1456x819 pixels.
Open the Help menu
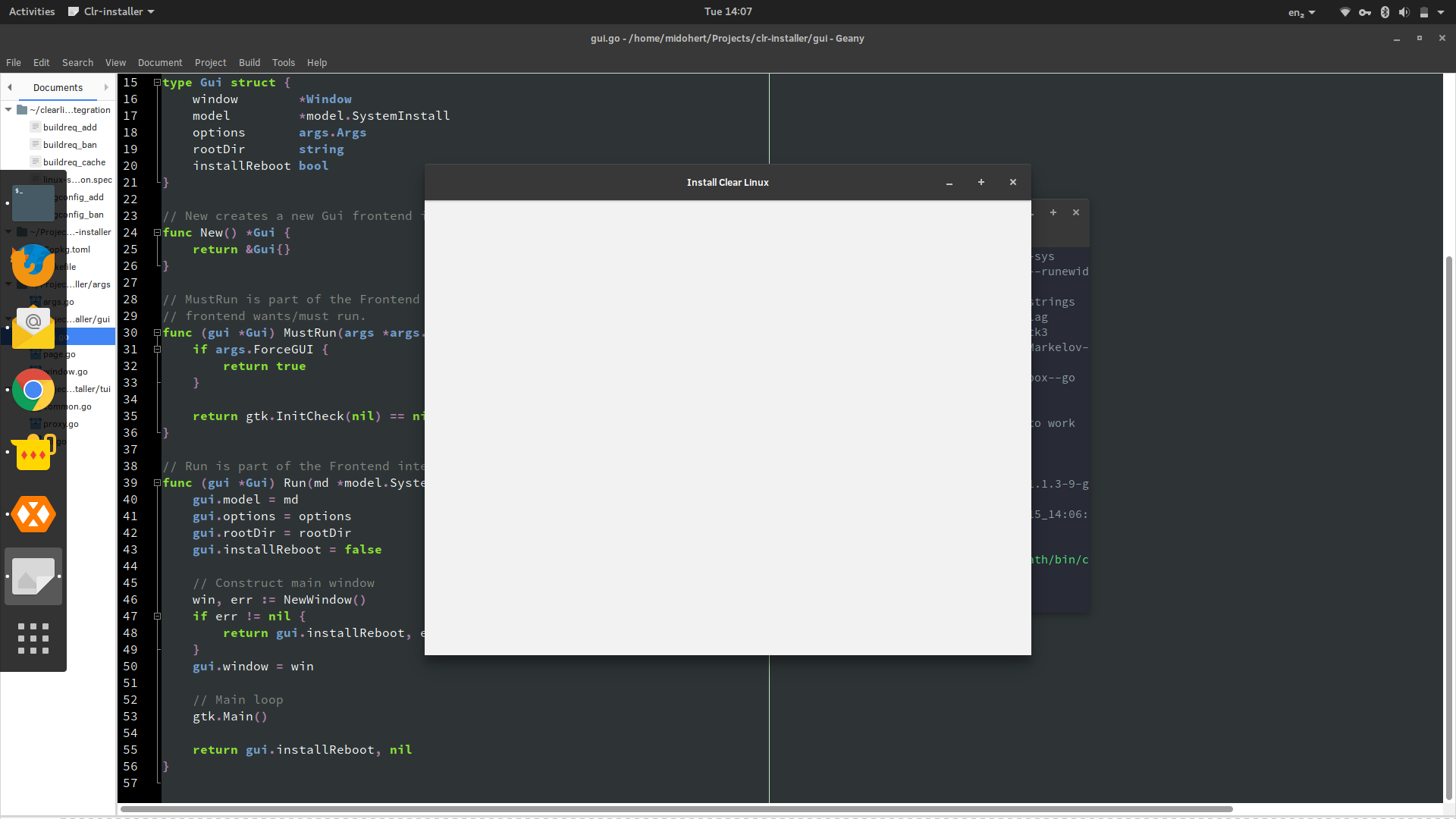click(317, 63)
